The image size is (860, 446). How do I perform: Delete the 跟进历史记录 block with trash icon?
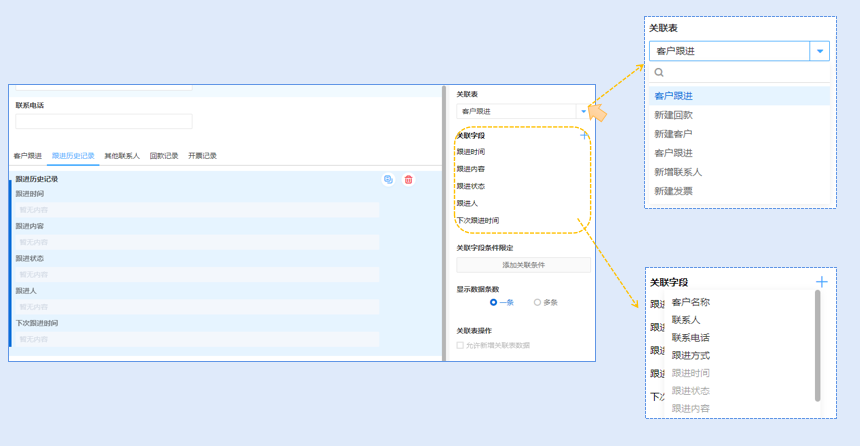(408, 180)
